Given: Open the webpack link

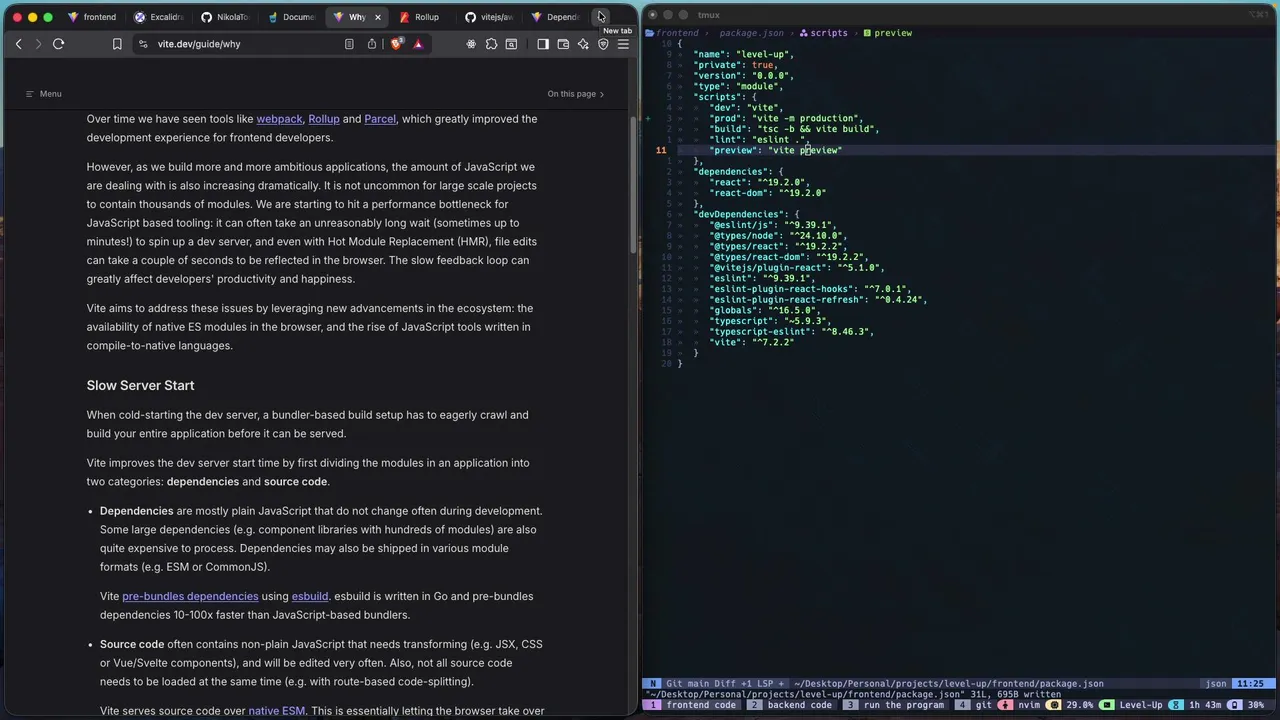Looking at the screenshot, I should (279, 119).
